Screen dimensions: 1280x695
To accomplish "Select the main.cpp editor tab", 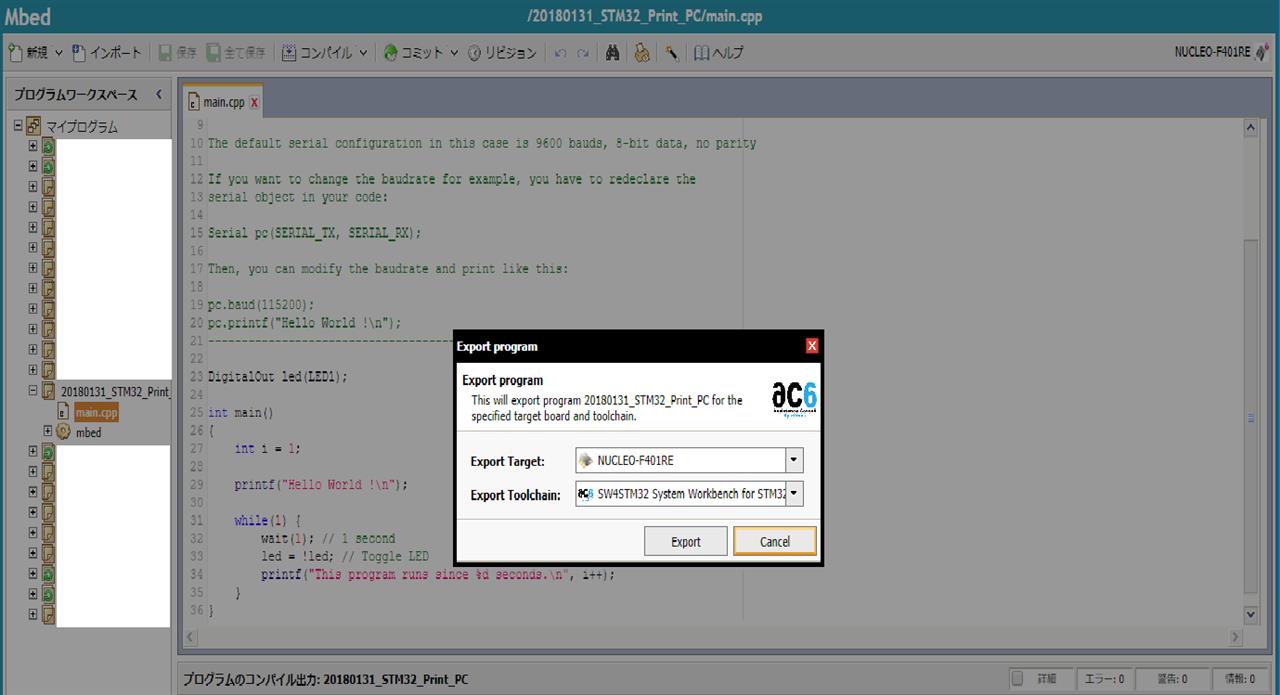I will tap(223, 102).
